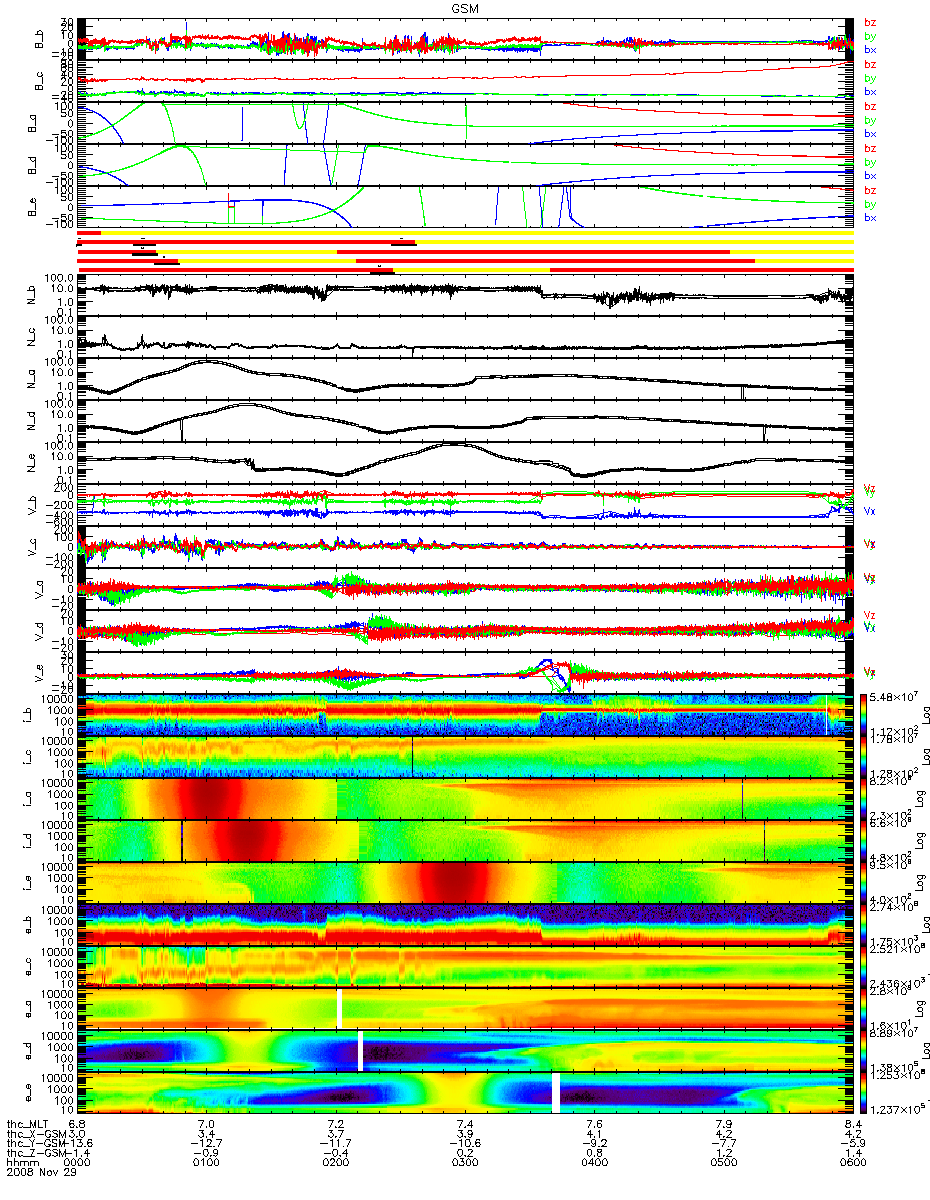Select the bz legend of B_c panel
This screenshot has width=930, height=1200.
pos(870,64)
